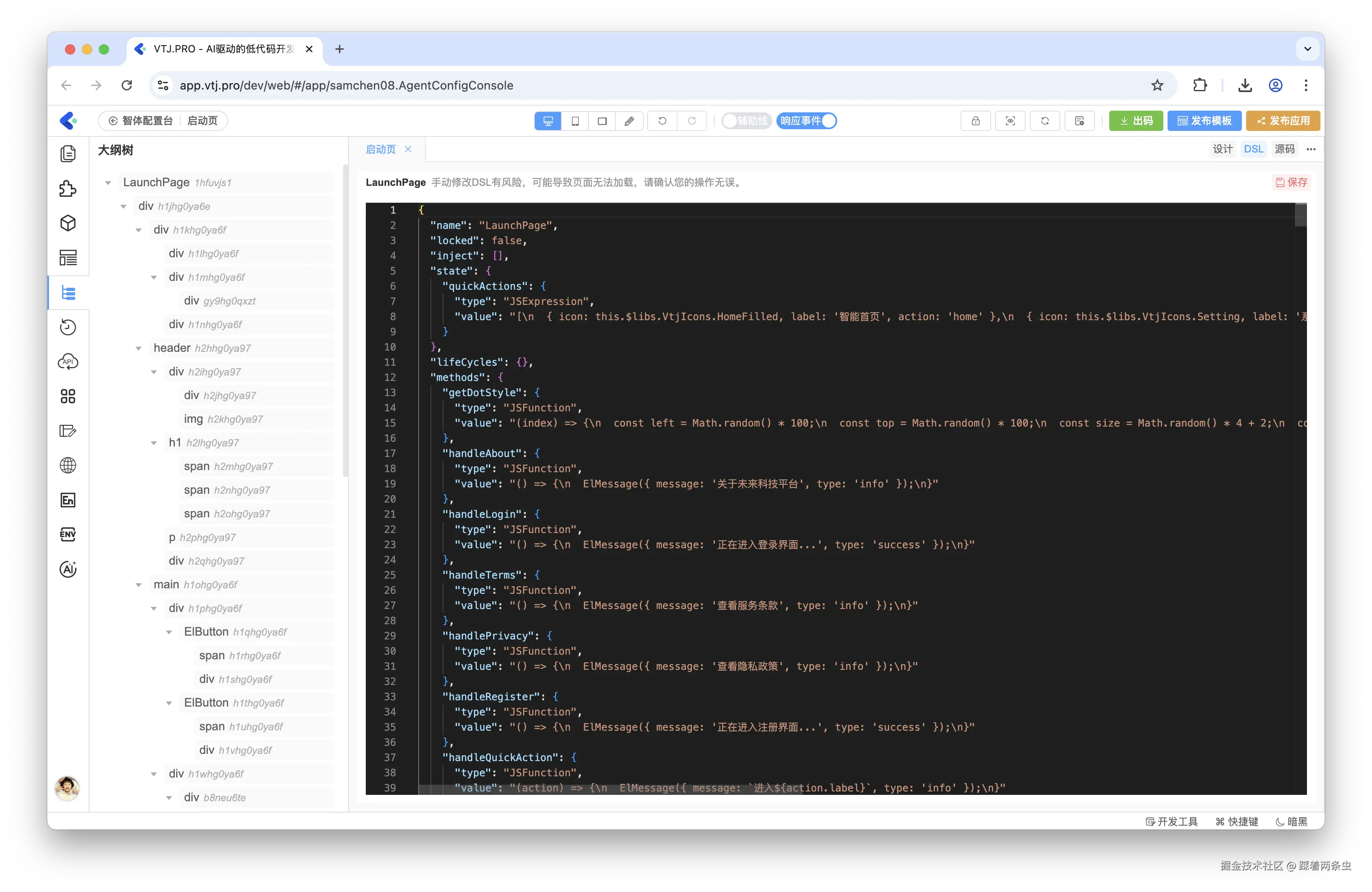Click the ENV environment settings icon
1372x892 pixels.
coord(68,534)
